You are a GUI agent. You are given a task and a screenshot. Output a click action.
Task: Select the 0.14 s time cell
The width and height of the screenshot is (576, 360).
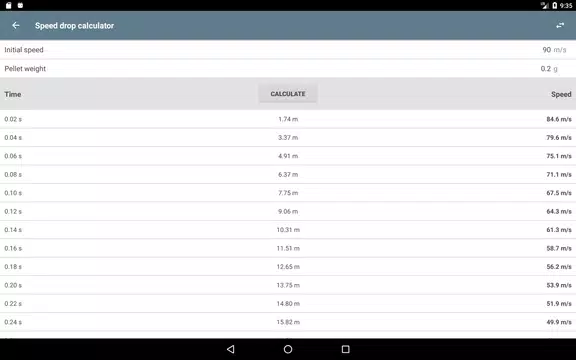coord(13,230)
